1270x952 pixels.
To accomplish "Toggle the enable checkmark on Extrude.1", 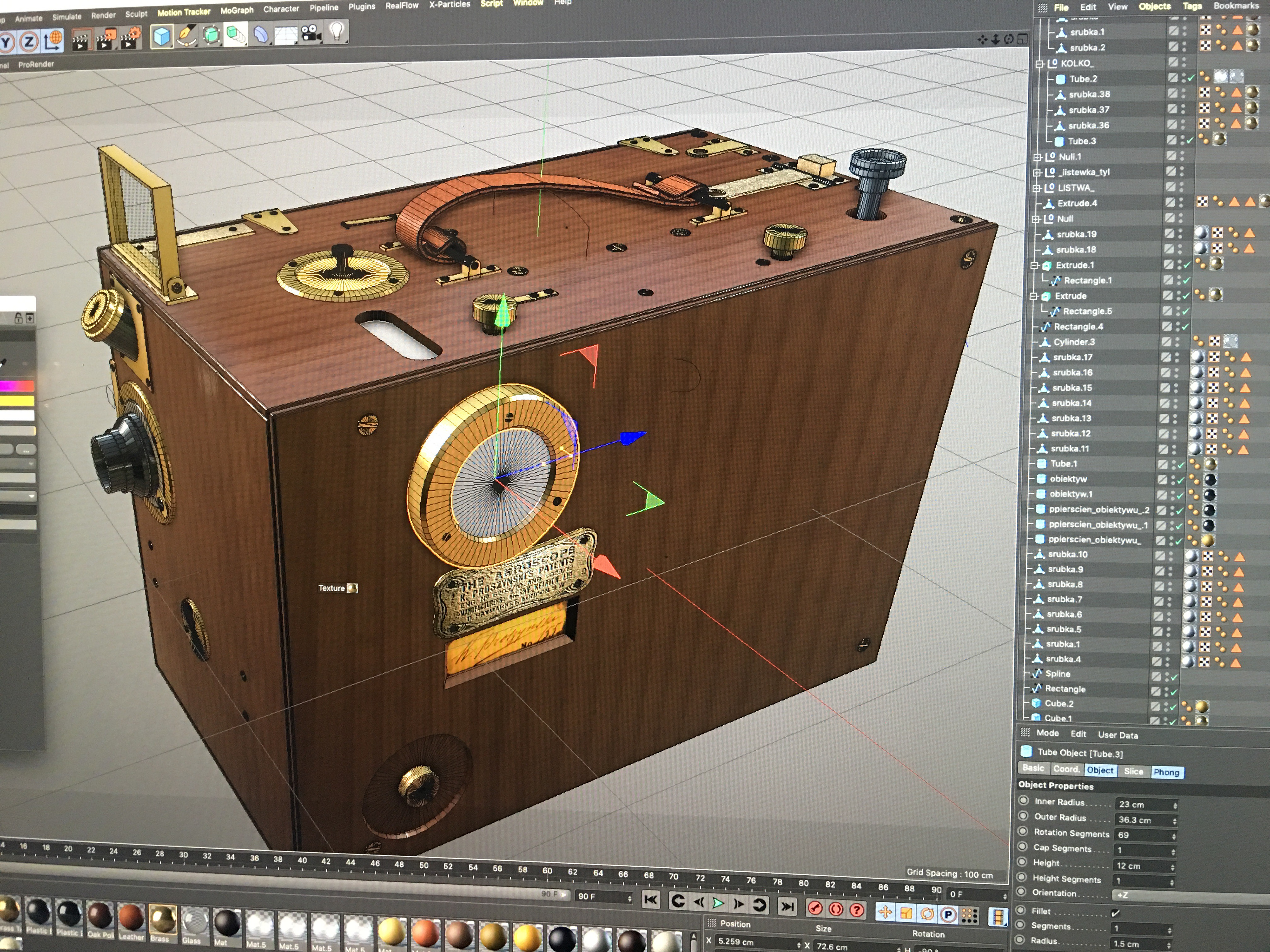I will [x=1187, y=265].
